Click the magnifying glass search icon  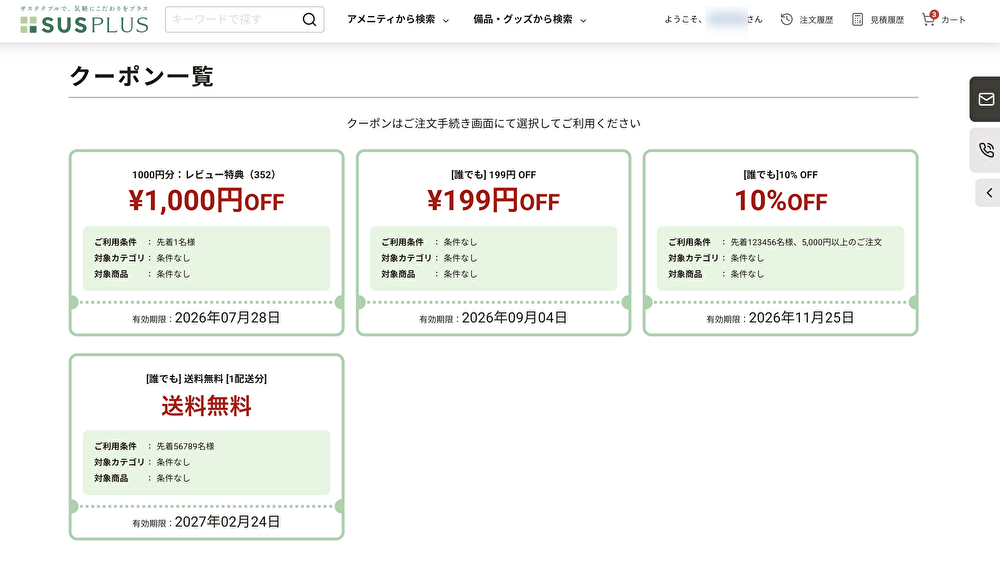click(309, 20)
